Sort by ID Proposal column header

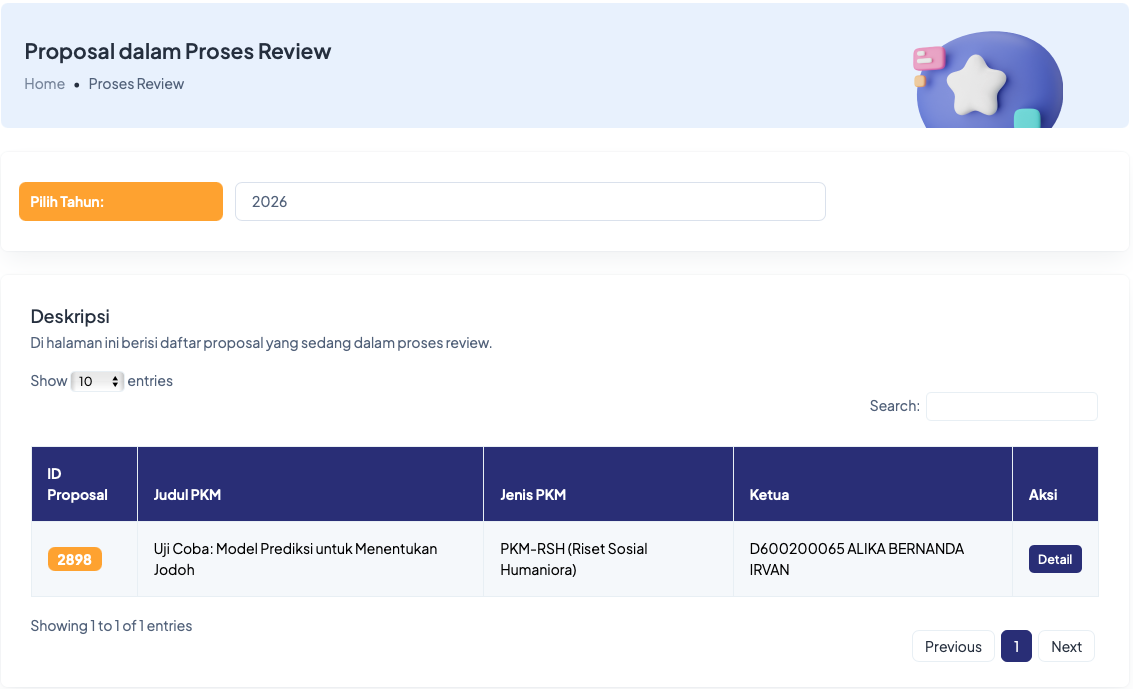point(85,484)
